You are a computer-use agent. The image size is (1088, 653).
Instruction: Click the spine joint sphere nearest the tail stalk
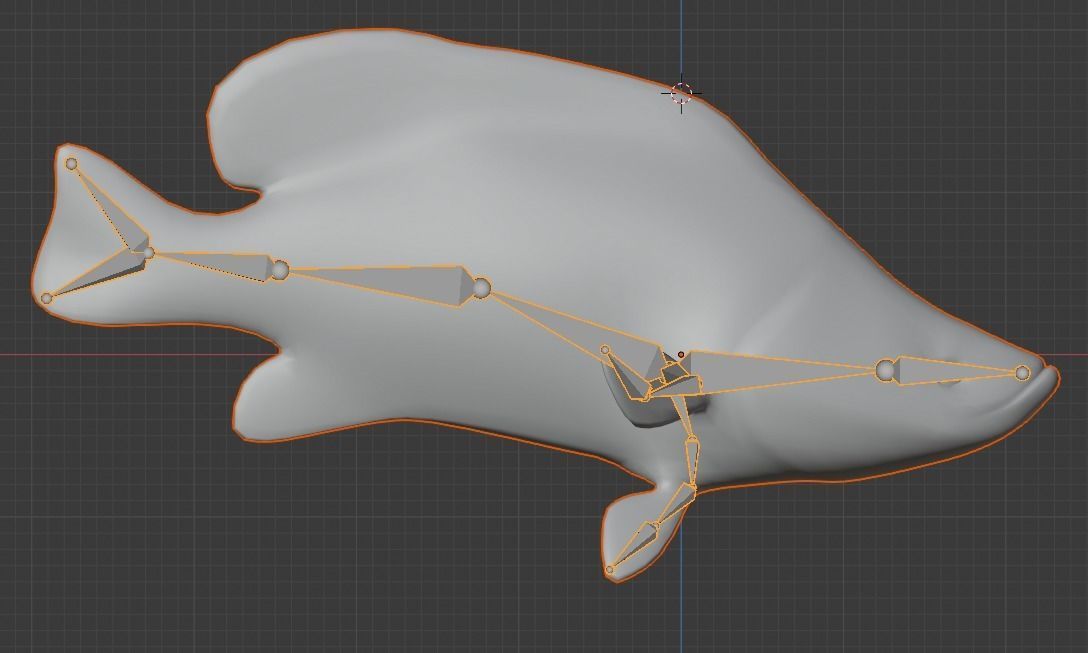pyautogui.click(x=280, y=269)
